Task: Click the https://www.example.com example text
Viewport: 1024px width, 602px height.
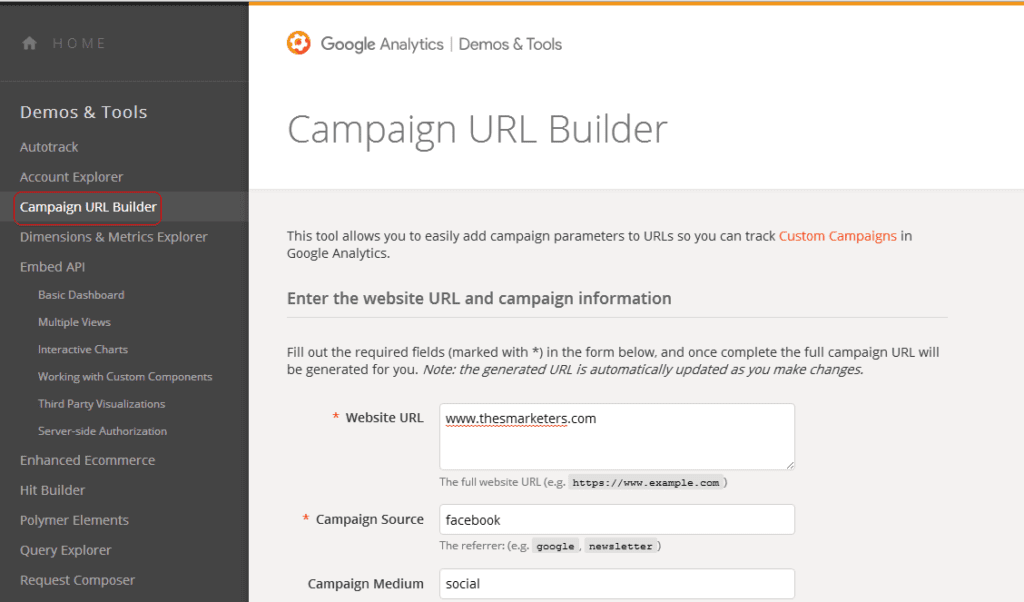Action: tap(646, 483)
